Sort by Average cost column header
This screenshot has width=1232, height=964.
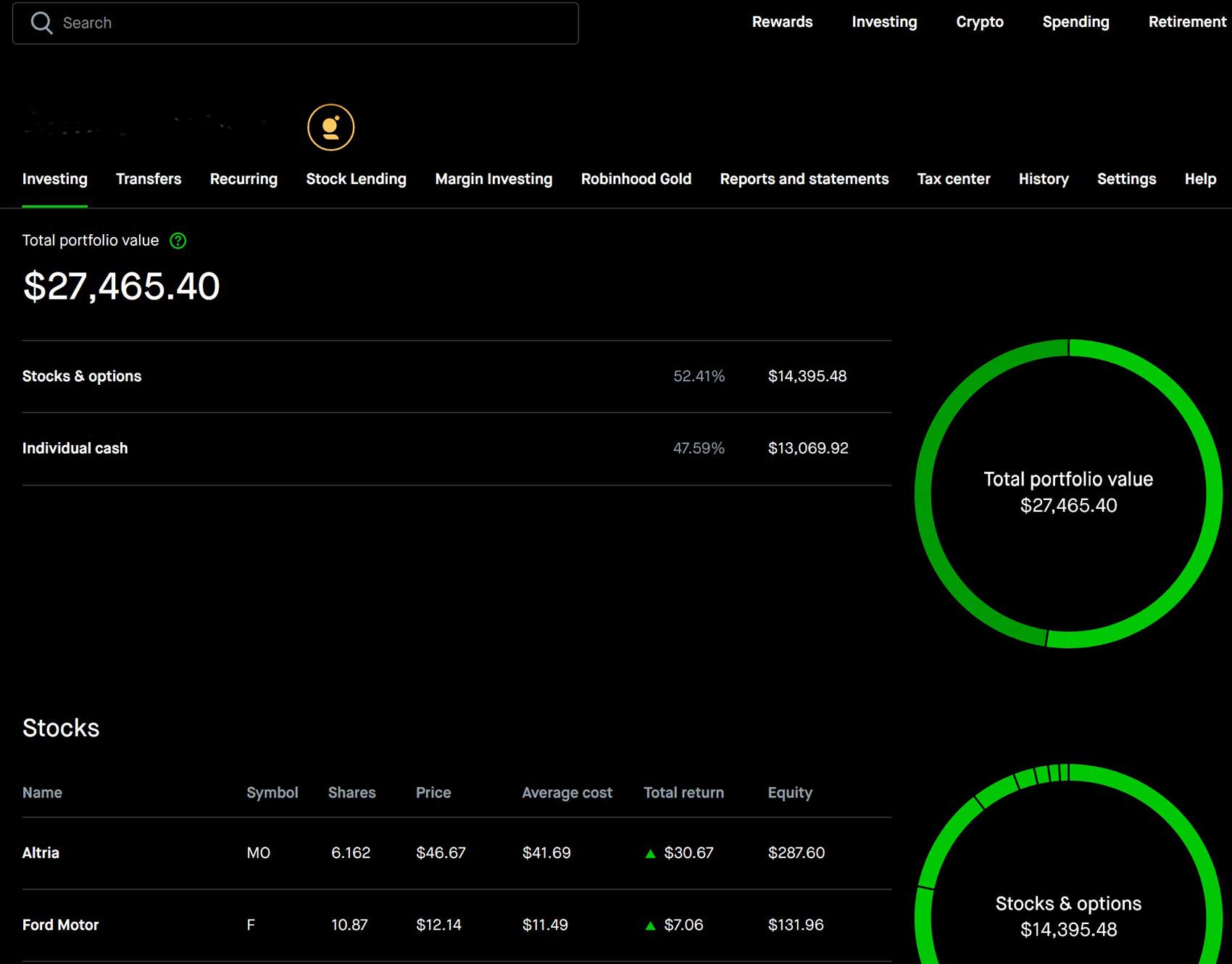click(x=567, y=793)
